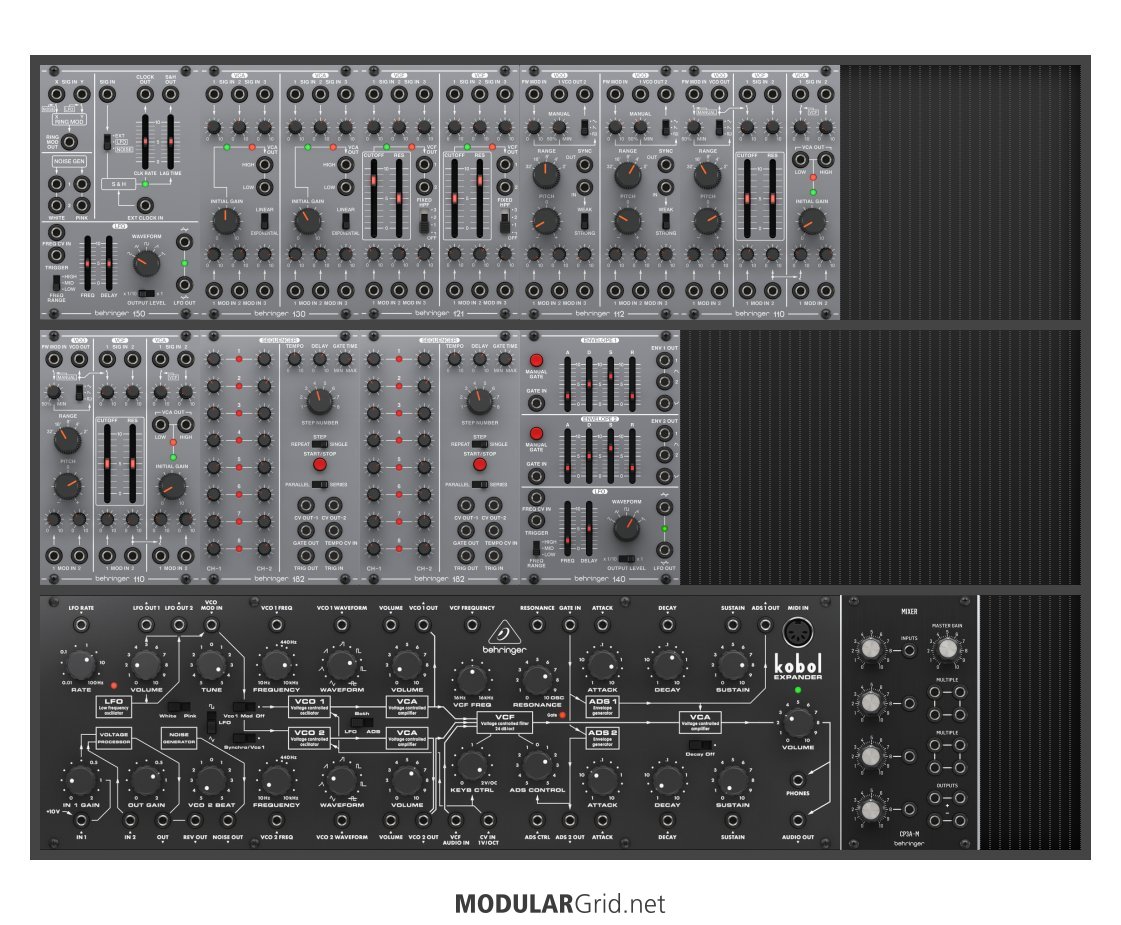Click the NOISE GENERATOR block label
The height and width of the screenshot is (925, 1121).
tap(179, 738)
